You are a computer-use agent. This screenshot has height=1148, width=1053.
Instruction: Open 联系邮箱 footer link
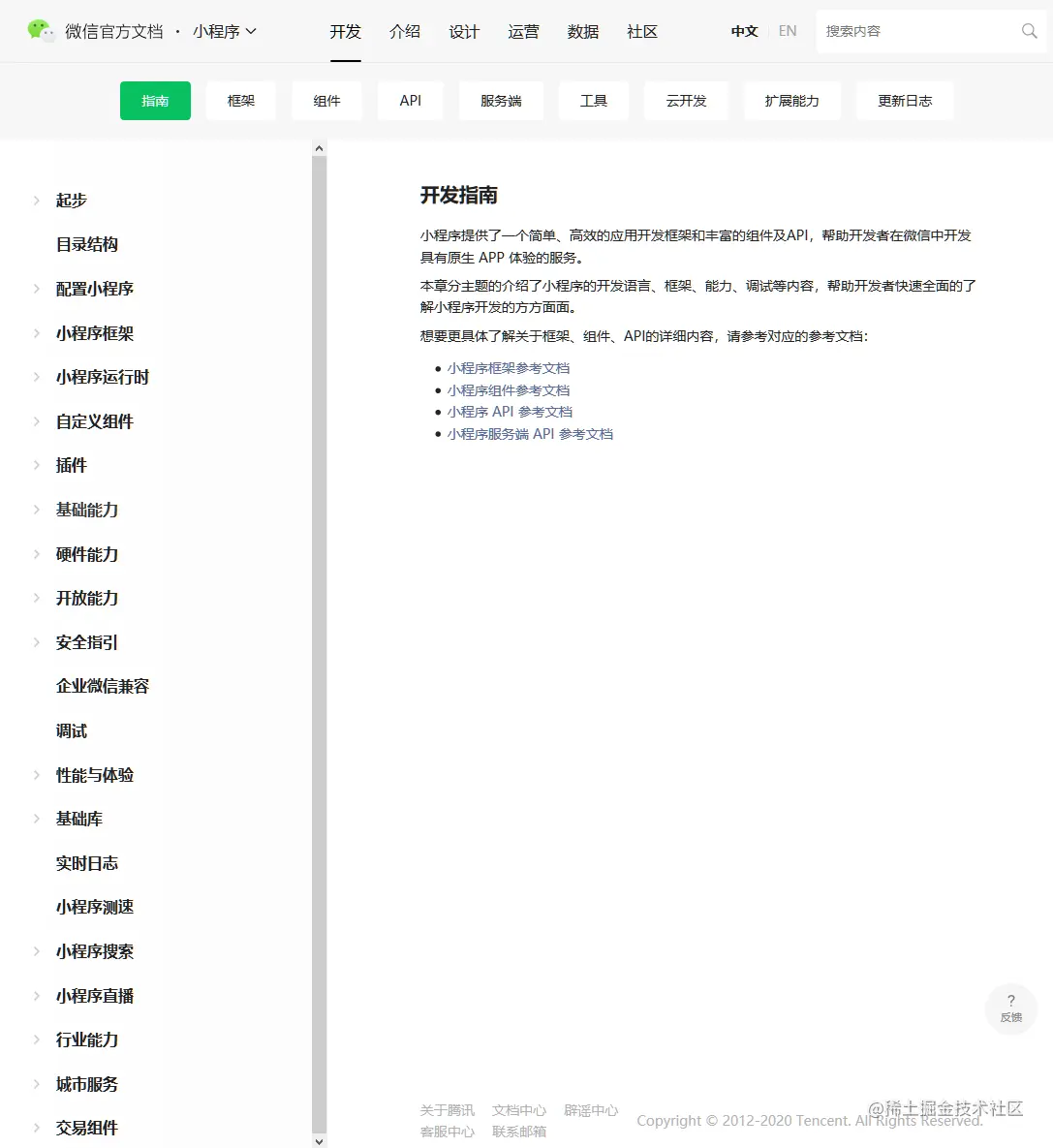point(519,1132)
